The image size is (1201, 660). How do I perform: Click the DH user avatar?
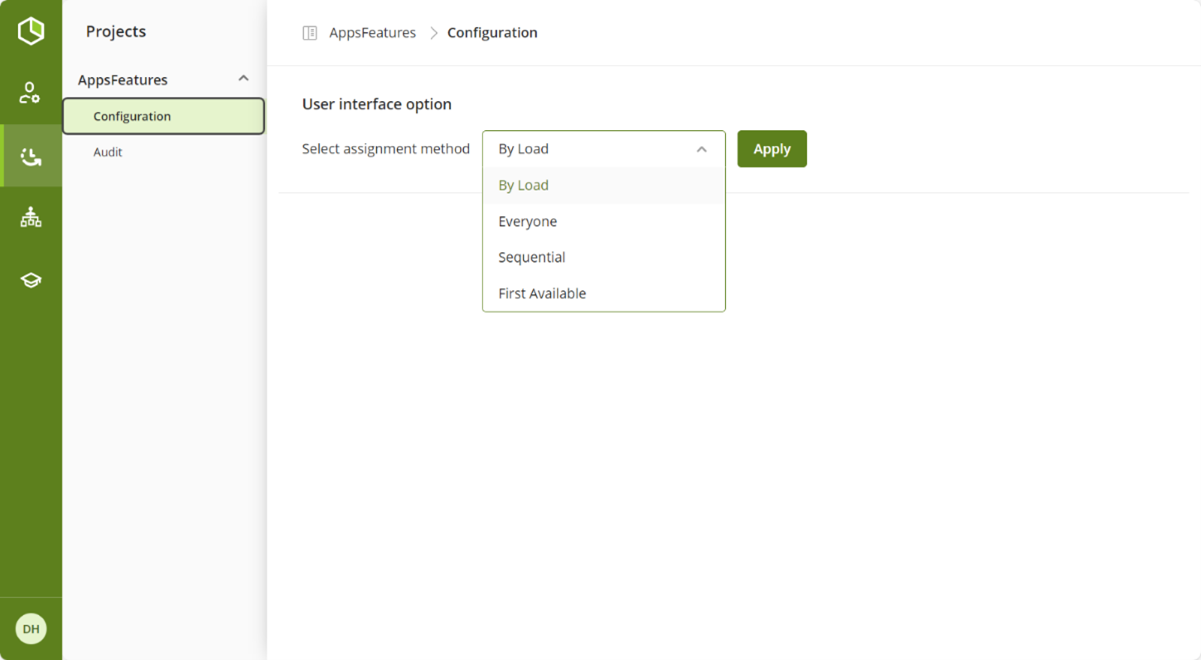click(31, 629)
